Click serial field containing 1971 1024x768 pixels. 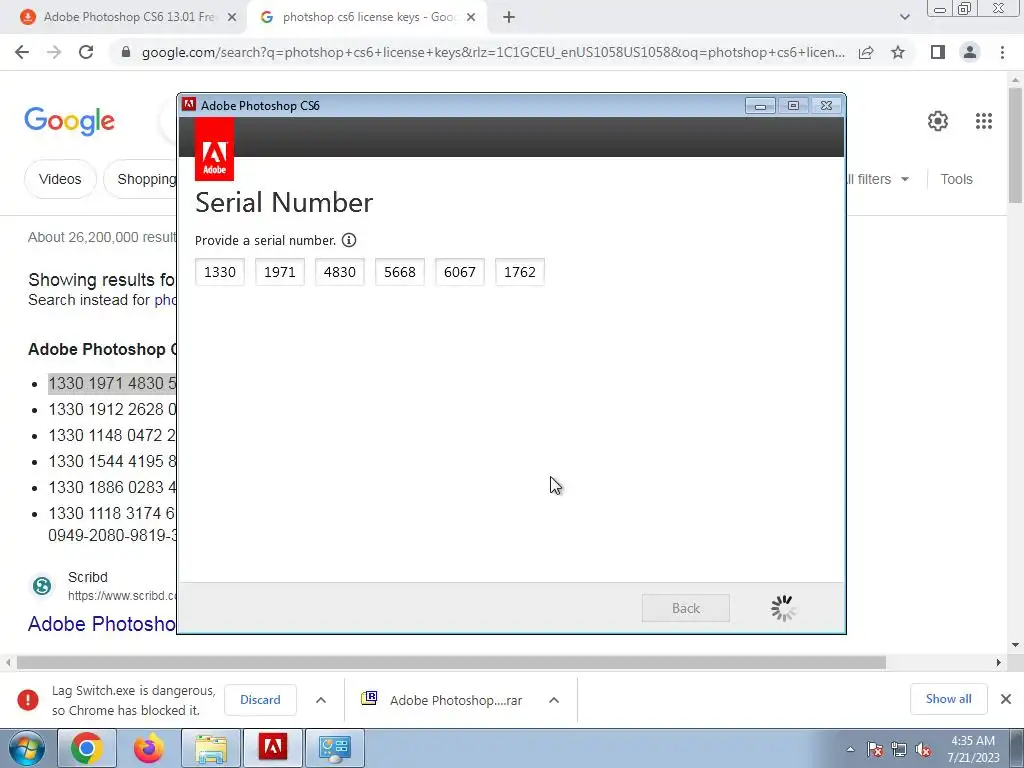click(x=280, y=272)
